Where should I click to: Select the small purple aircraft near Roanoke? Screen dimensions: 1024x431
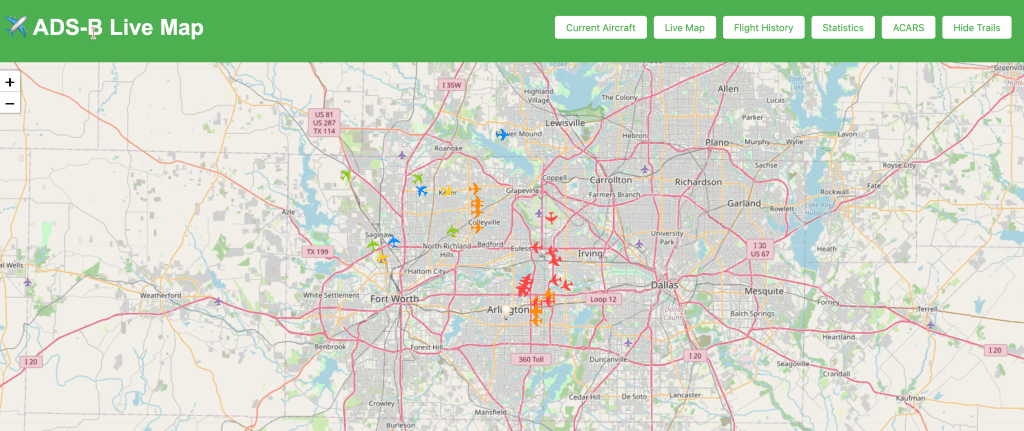[x=402, y=155]
